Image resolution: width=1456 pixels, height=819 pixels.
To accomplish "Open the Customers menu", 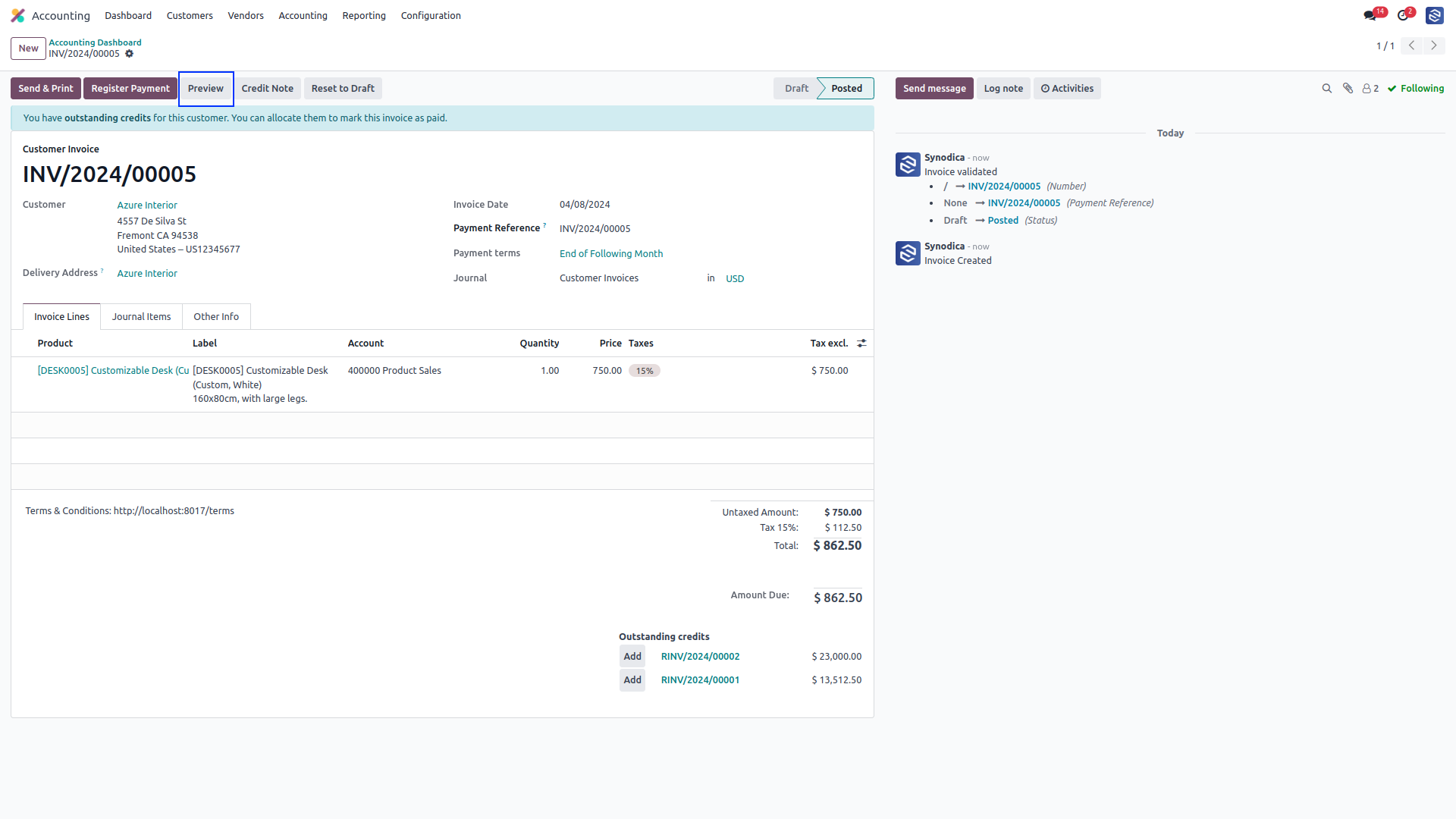I will [190, 15].
